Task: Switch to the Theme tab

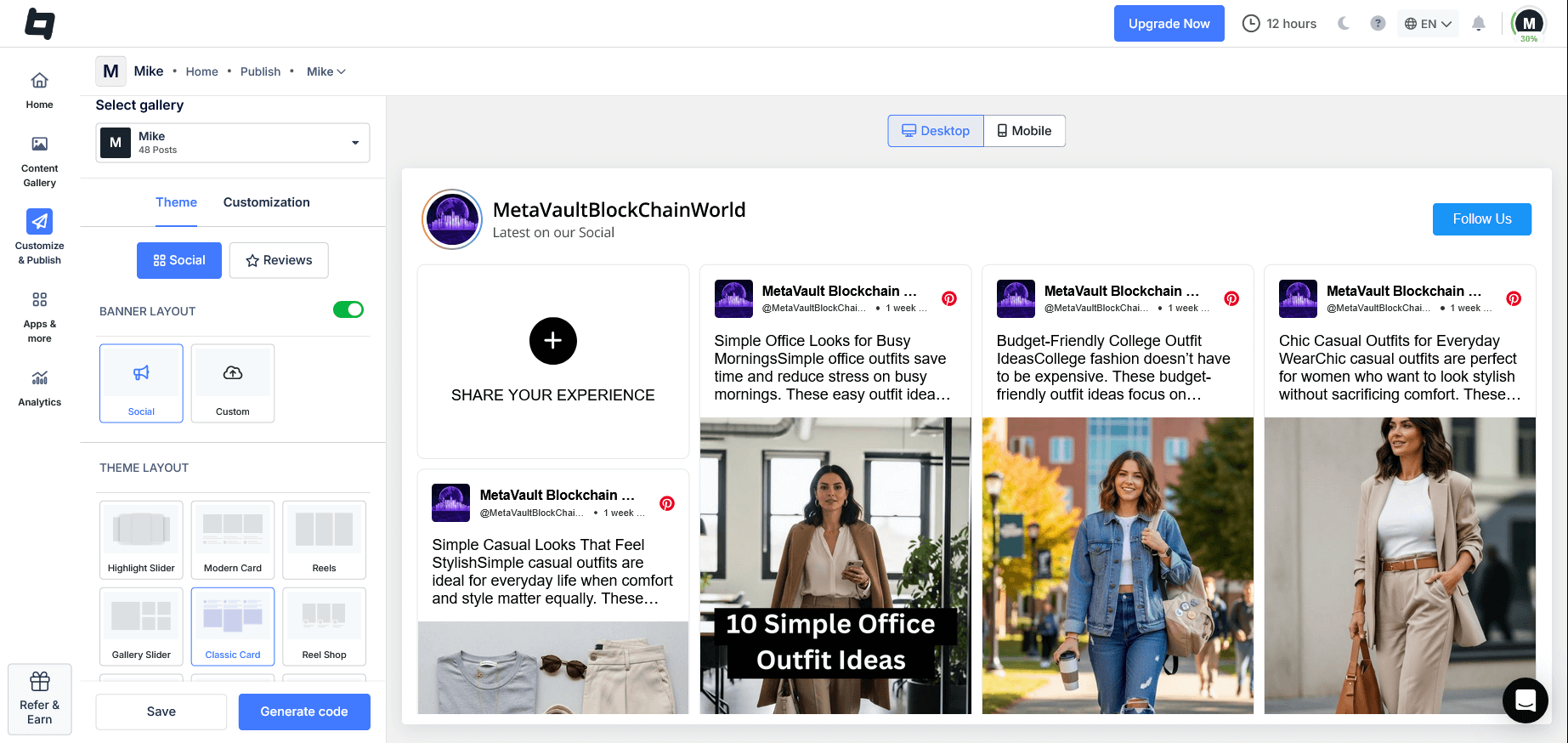Action: (x=176, y=202)
